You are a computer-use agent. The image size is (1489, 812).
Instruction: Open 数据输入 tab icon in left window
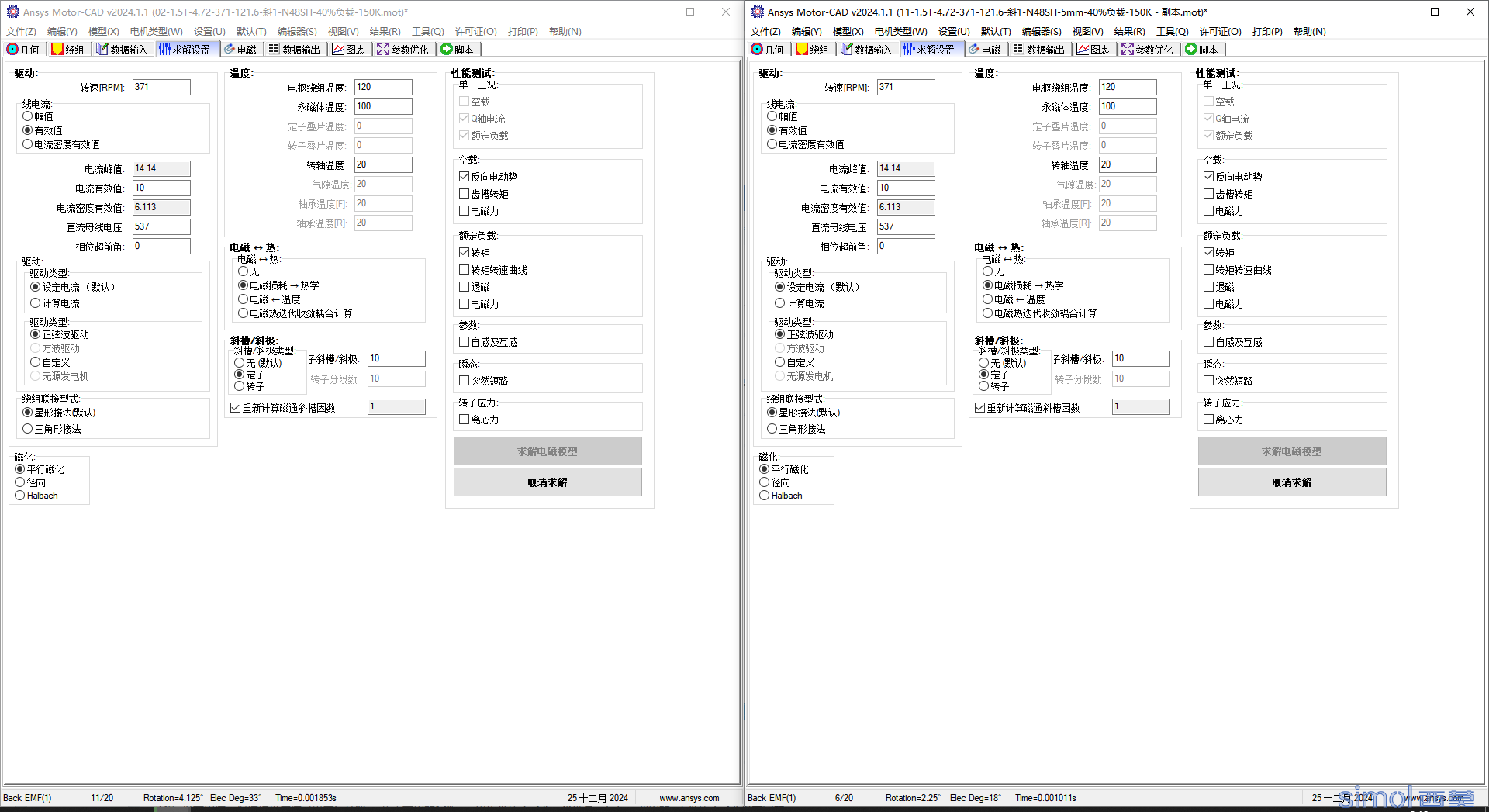click(x=102, y=49)
